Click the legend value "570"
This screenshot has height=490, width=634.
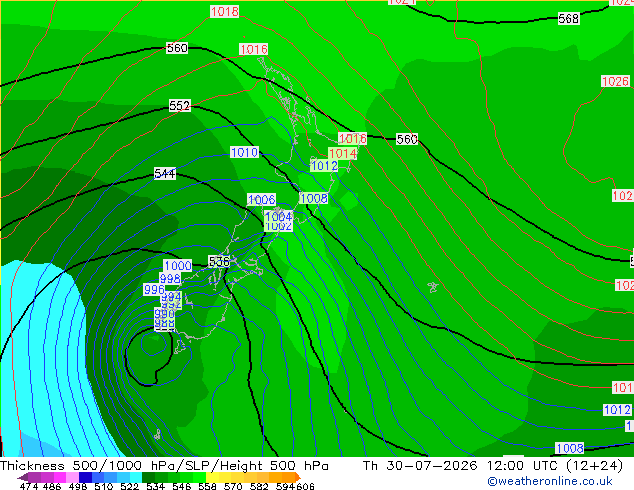[x=233, y=486]
